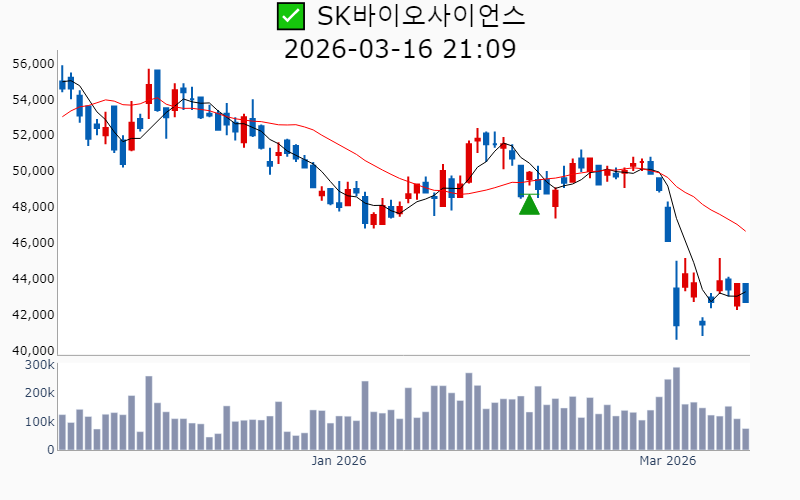Select the 56,000 price axis label
Viewport: 800px width, 500px height.
(32, 64)
